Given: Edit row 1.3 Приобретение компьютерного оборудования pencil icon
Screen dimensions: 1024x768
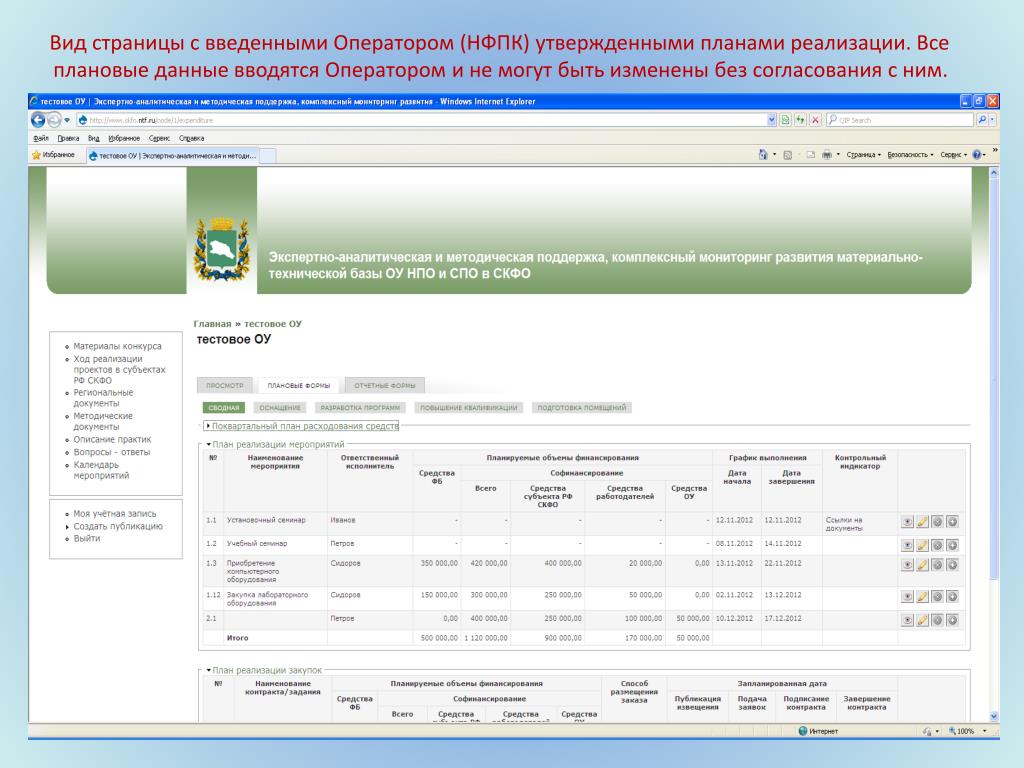Looking at the screenshot, I should [x=922, y=565].
